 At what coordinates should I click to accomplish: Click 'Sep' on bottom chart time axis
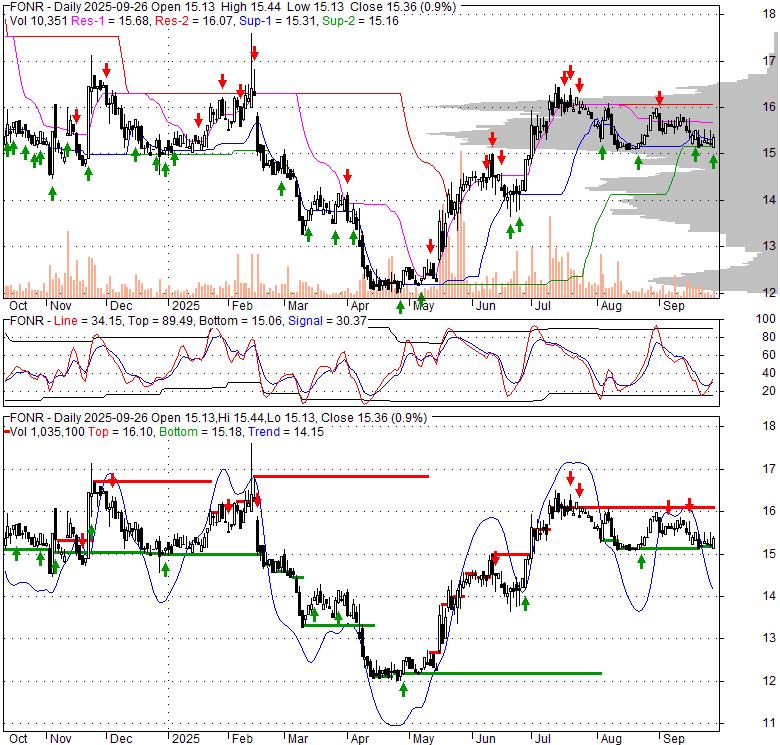coord(674,739)
